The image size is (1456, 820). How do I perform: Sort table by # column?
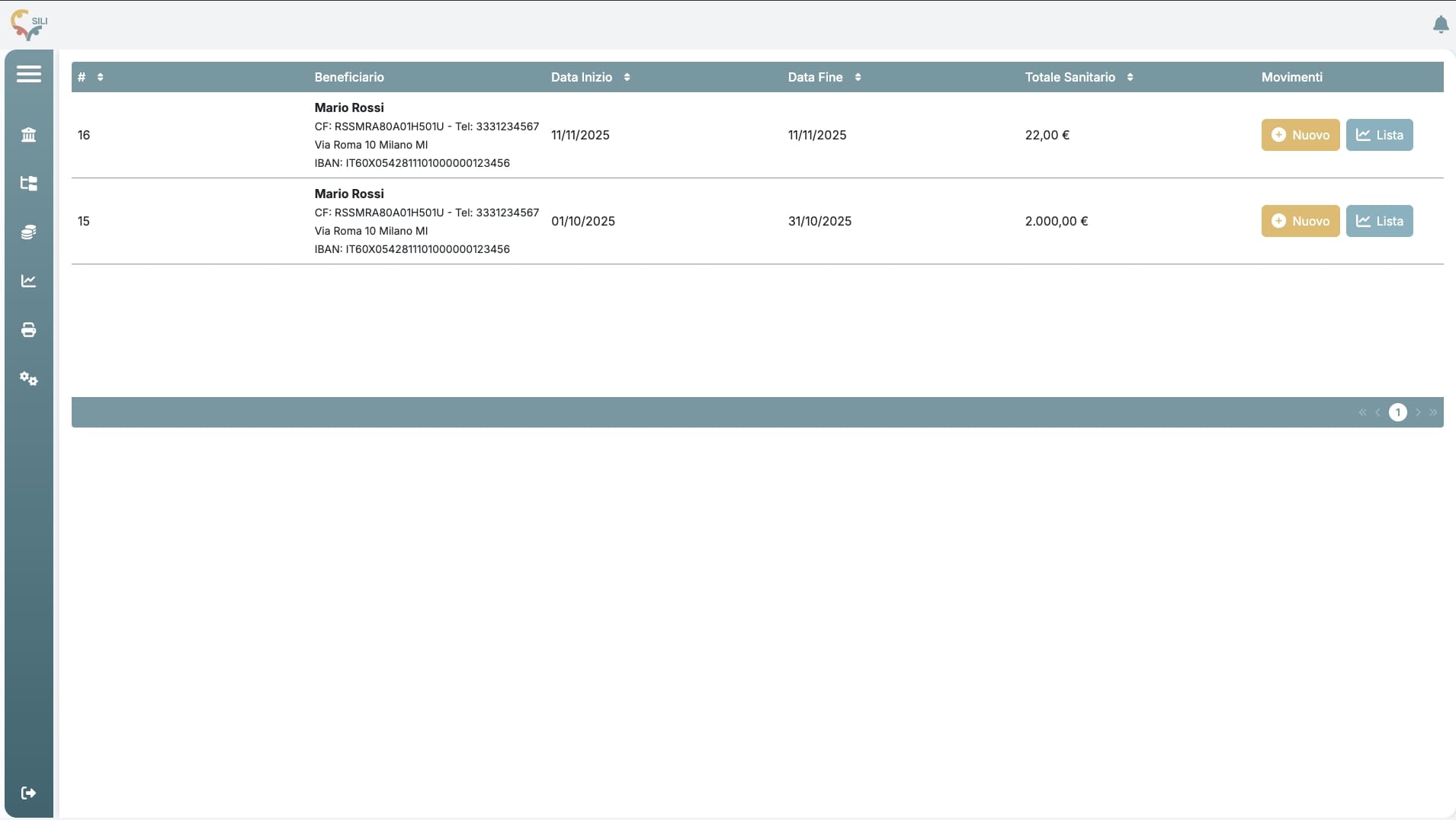(100, 77)
